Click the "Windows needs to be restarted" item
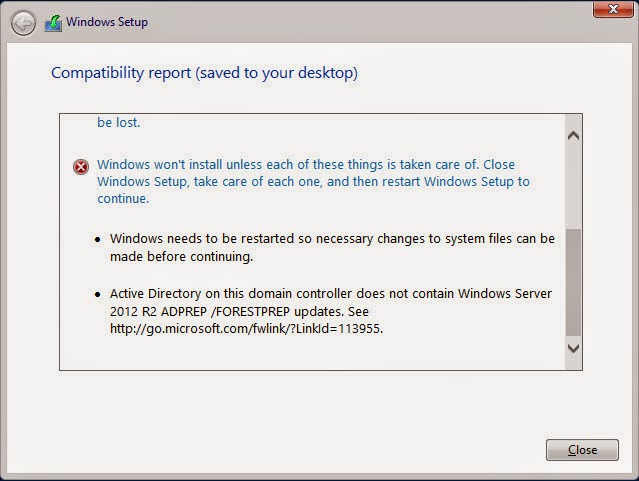Screen dimensions: 639x481 332,247
